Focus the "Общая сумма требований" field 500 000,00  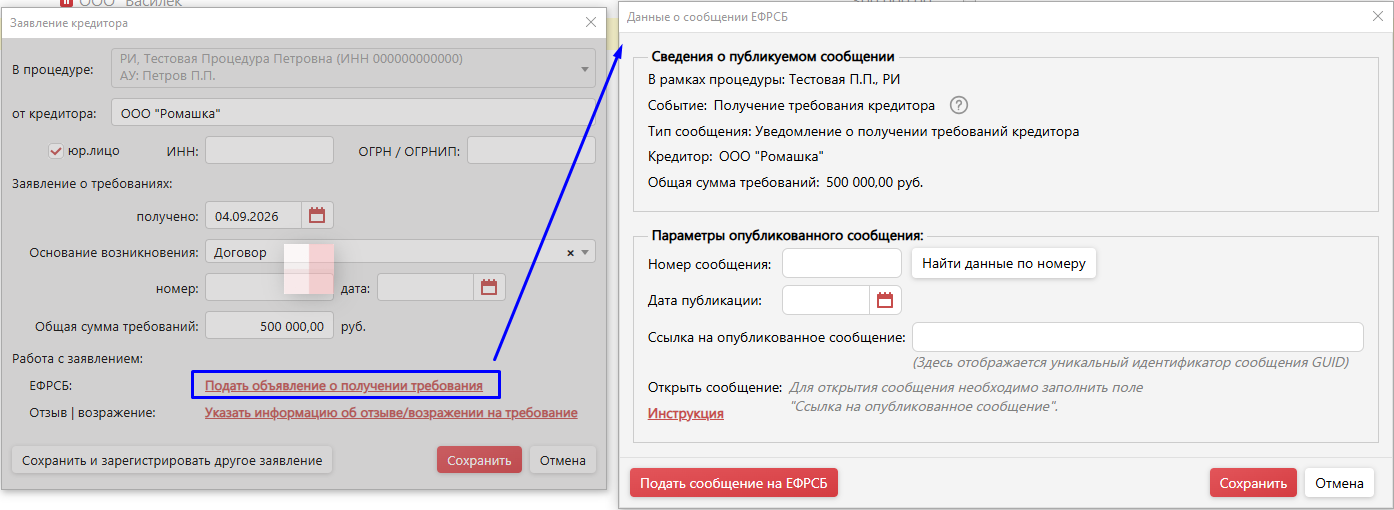(x=269, y=326)
